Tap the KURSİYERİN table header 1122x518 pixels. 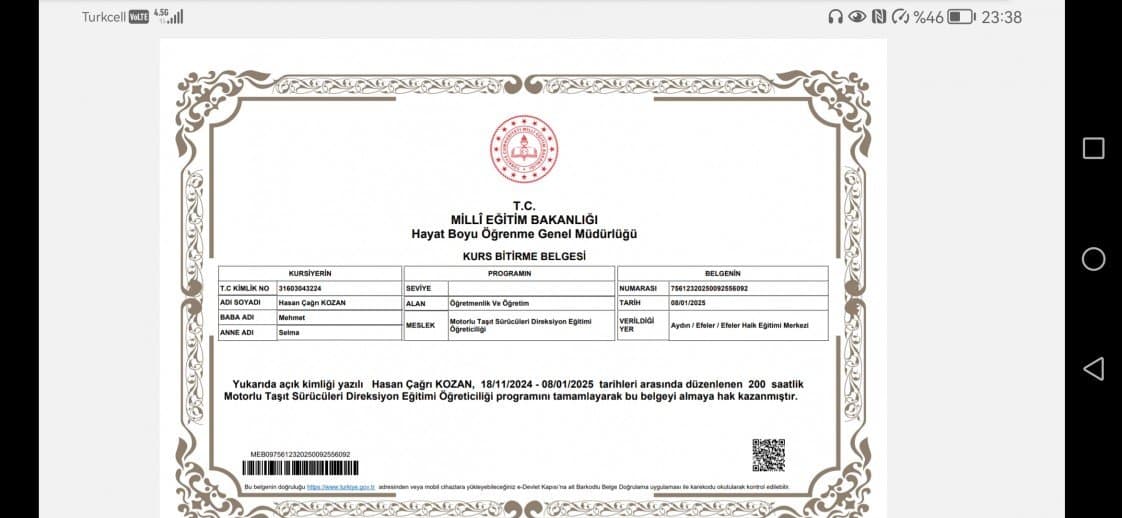tap(310, 273)
